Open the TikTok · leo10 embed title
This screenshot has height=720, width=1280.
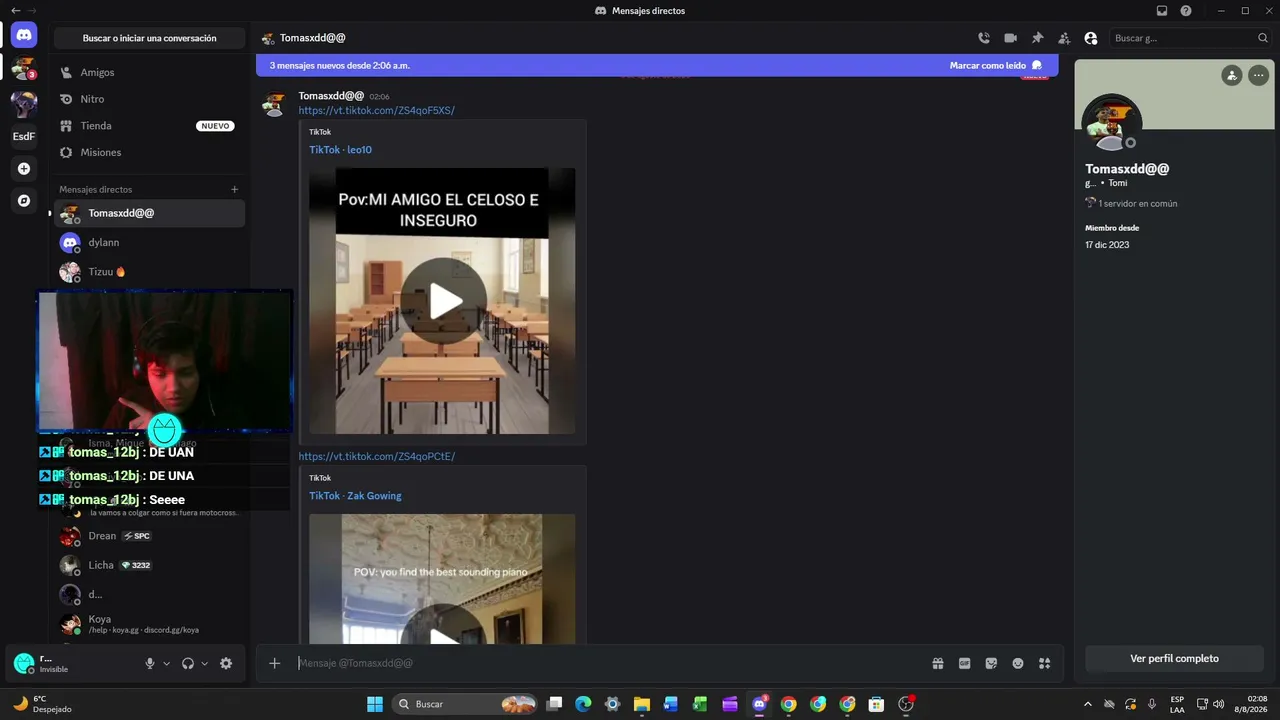tap(340, 150)
